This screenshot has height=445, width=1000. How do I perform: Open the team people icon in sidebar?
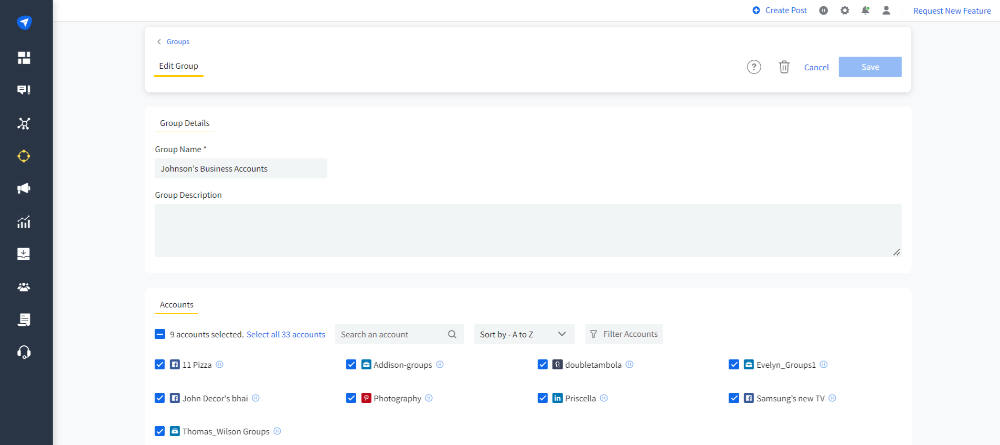pyautogui.click(x=24, y=287)
